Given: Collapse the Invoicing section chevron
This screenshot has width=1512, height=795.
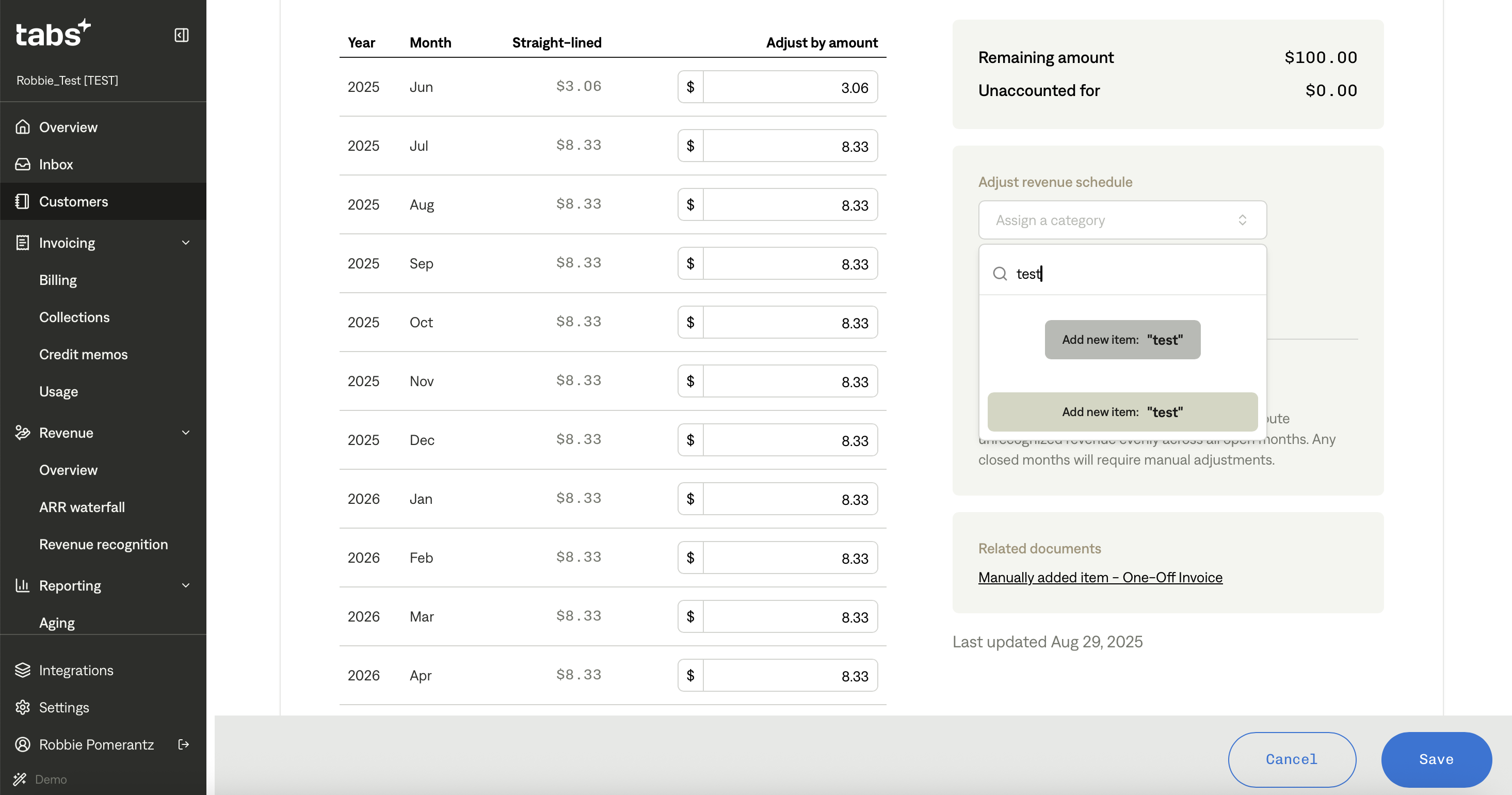Looking at the screenshot, I should coord(185,243).
